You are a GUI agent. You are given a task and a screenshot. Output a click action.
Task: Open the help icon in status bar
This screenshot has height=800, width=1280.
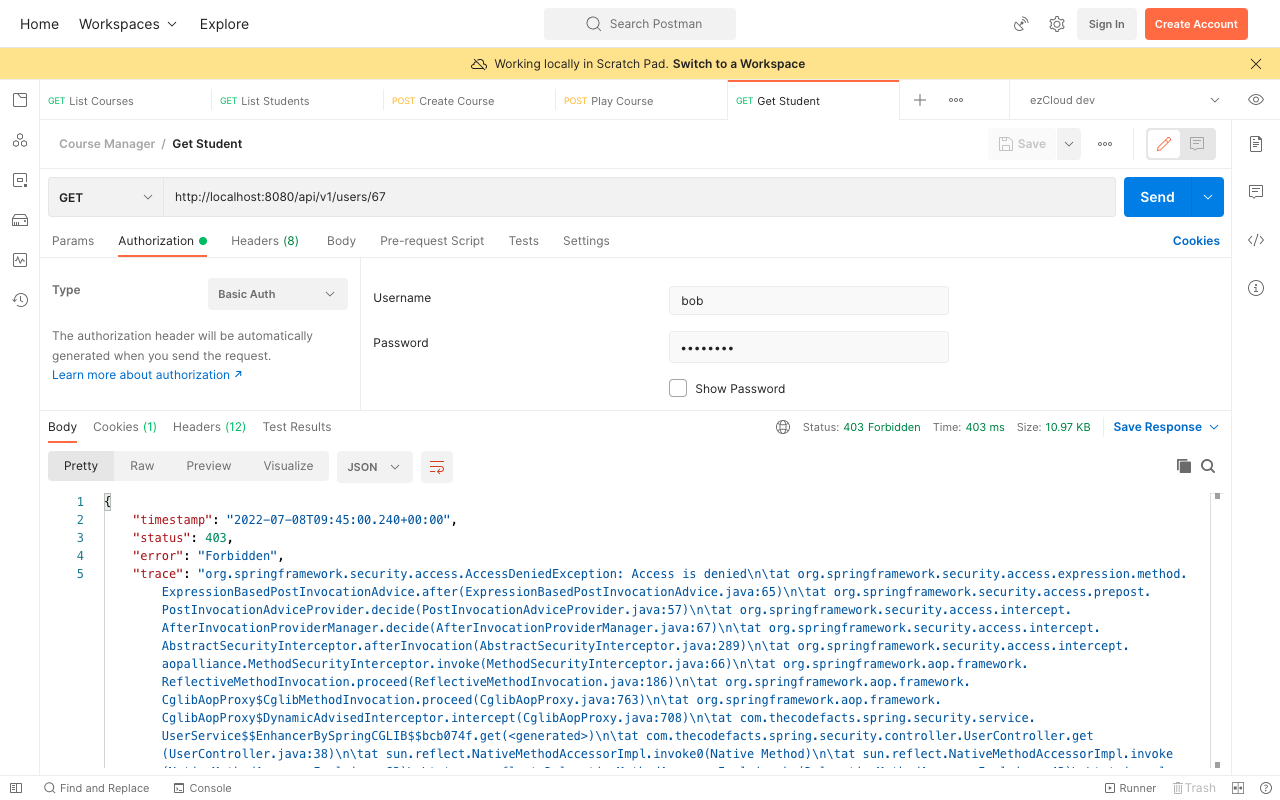pos(1265,788)
